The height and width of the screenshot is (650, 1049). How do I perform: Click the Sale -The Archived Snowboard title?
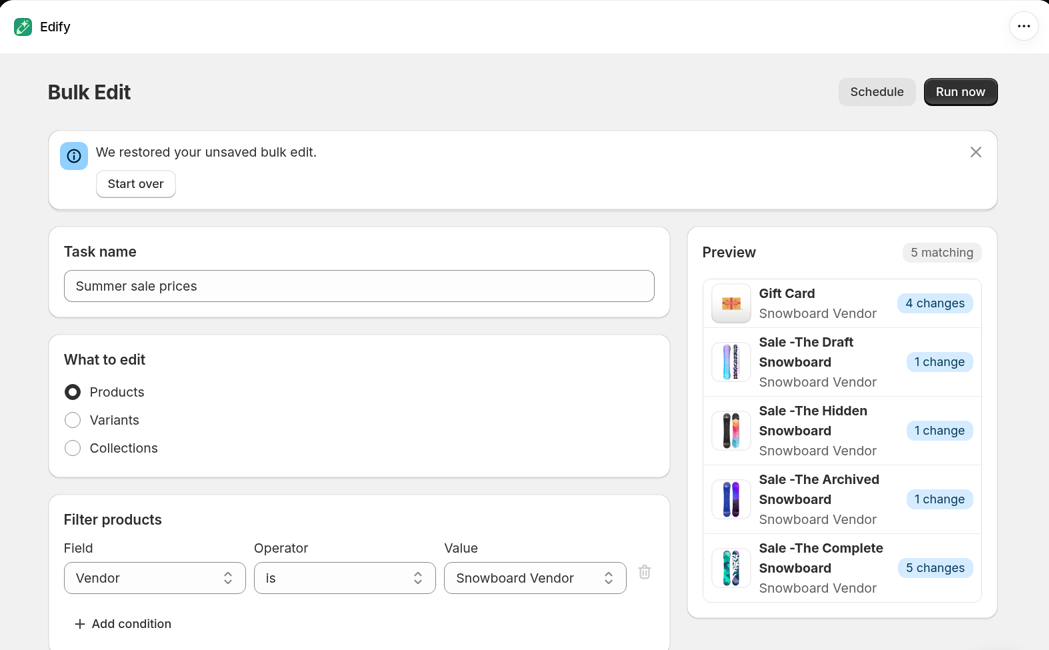coord(819,490)
